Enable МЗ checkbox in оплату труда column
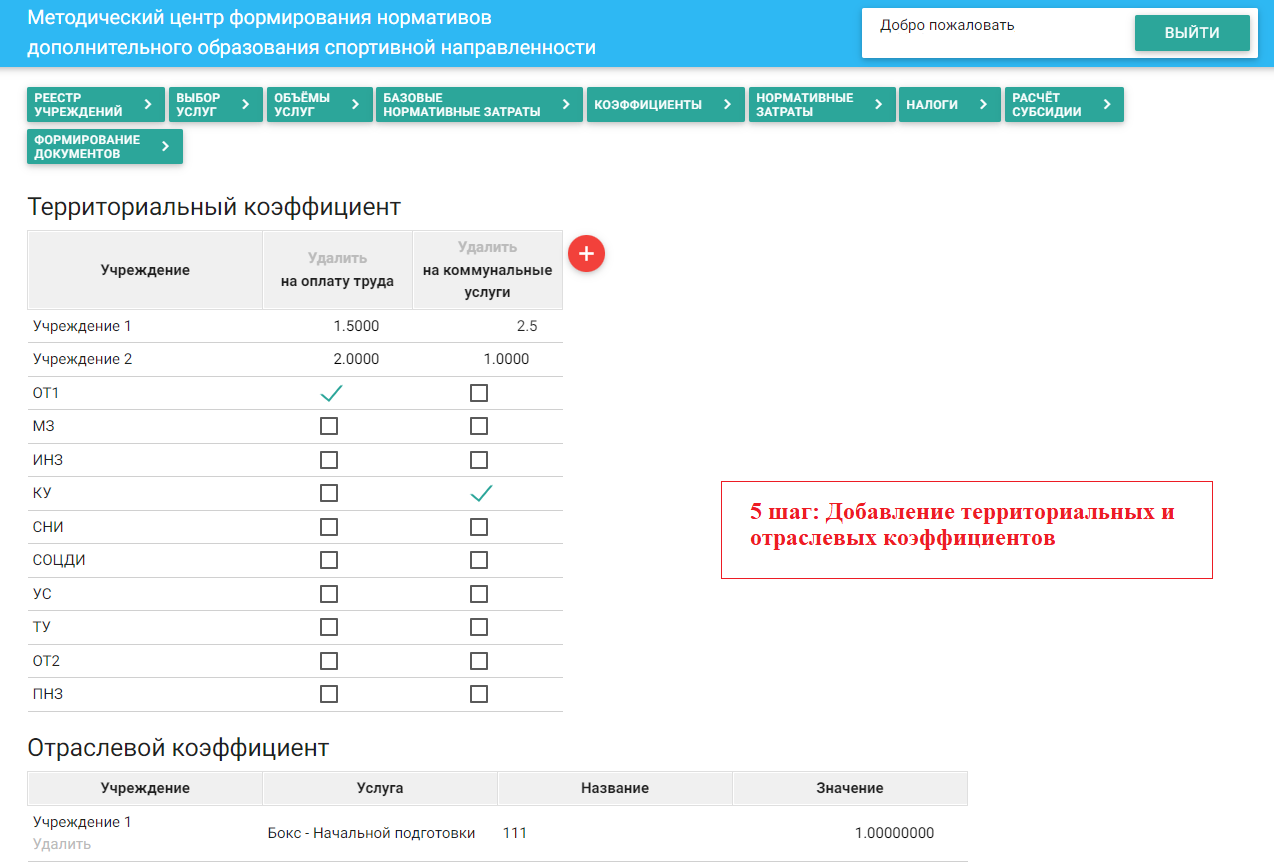Image resolution: width=1274 pixels, height=868 pixels. click(x=329, y=427)
